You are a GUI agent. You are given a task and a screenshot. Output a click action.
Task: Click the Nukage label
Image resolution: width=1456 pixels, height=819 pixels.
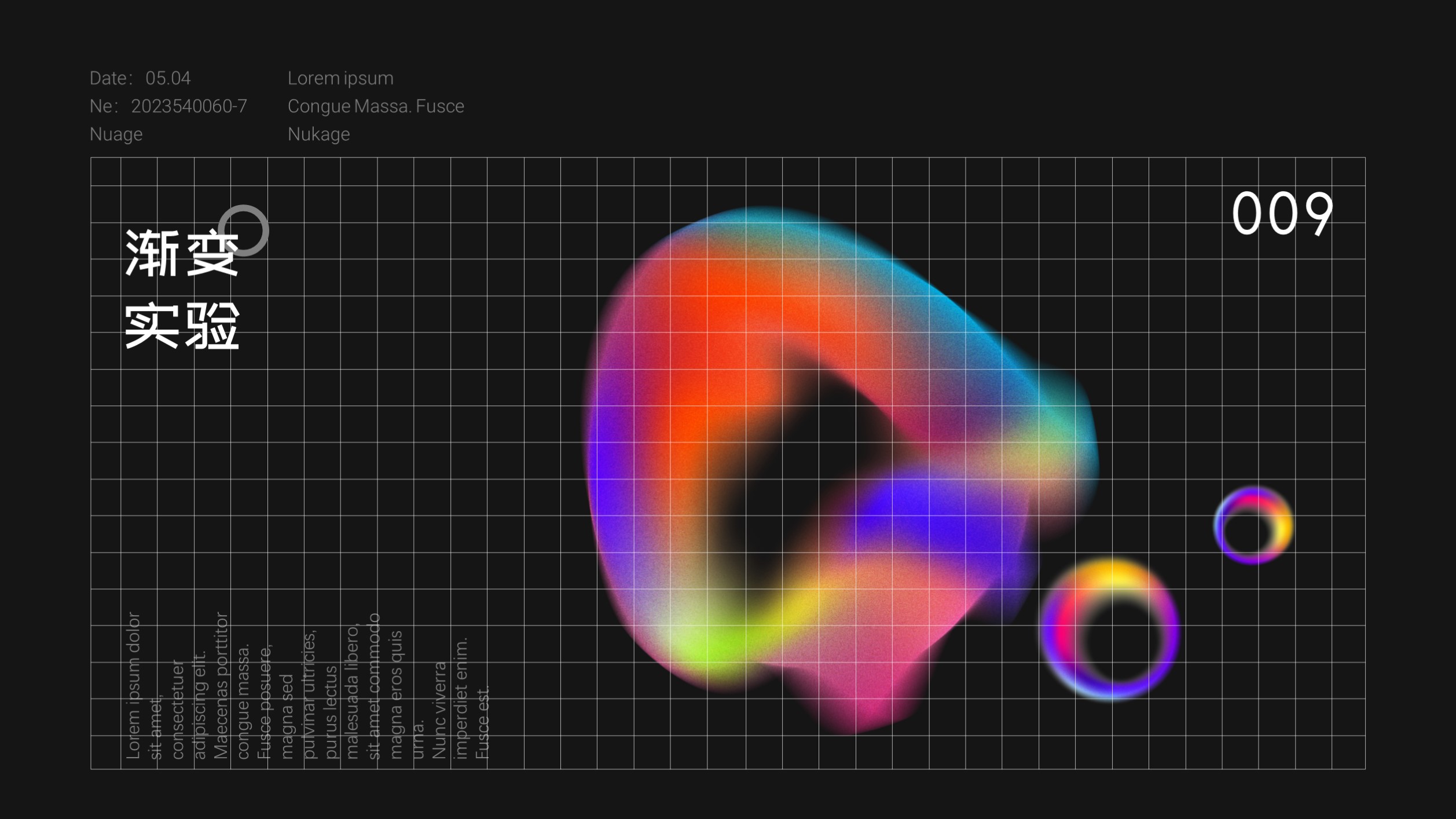pos(318,134)
